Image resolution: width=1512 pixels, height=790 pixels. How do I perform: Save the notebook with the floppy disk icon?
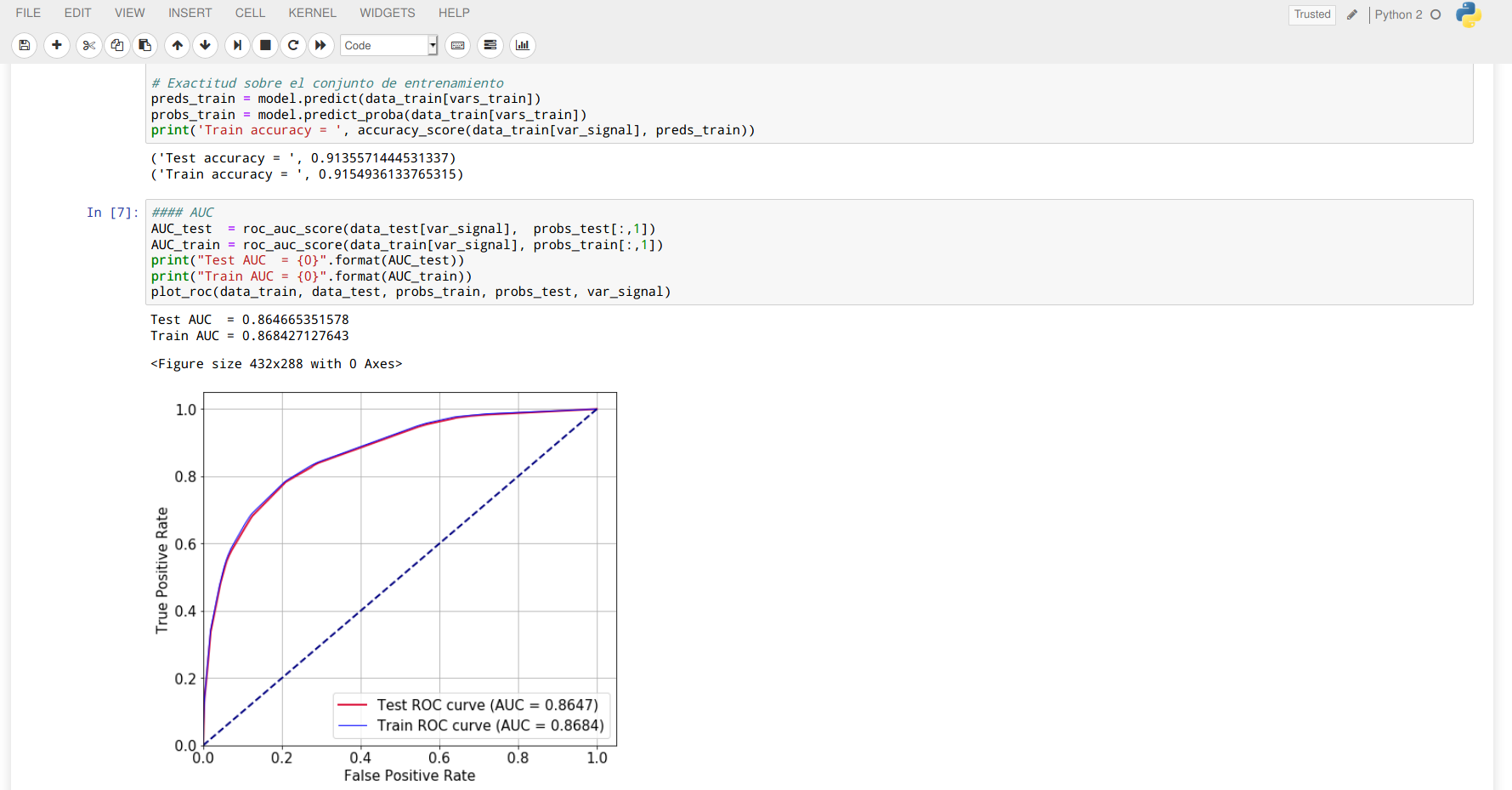click(25, 45)
